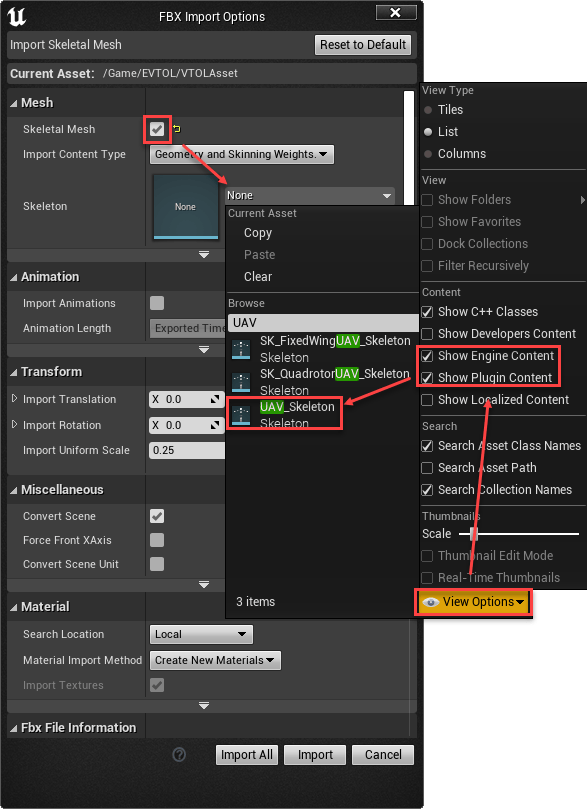Collapse the Mesh section
587x809 pixels.
tap(14, 103)
